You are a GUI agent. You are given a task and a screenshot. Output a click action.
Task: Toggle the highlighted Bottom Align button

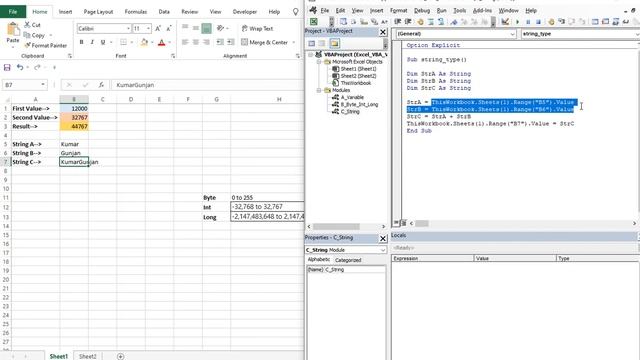[207, 28]
